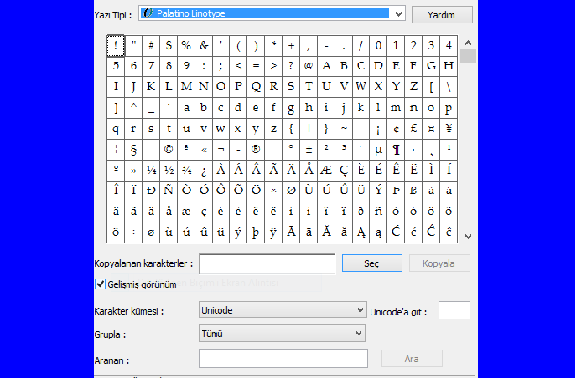Focus the Unicode'a git input box

click(x=454, y=311)
